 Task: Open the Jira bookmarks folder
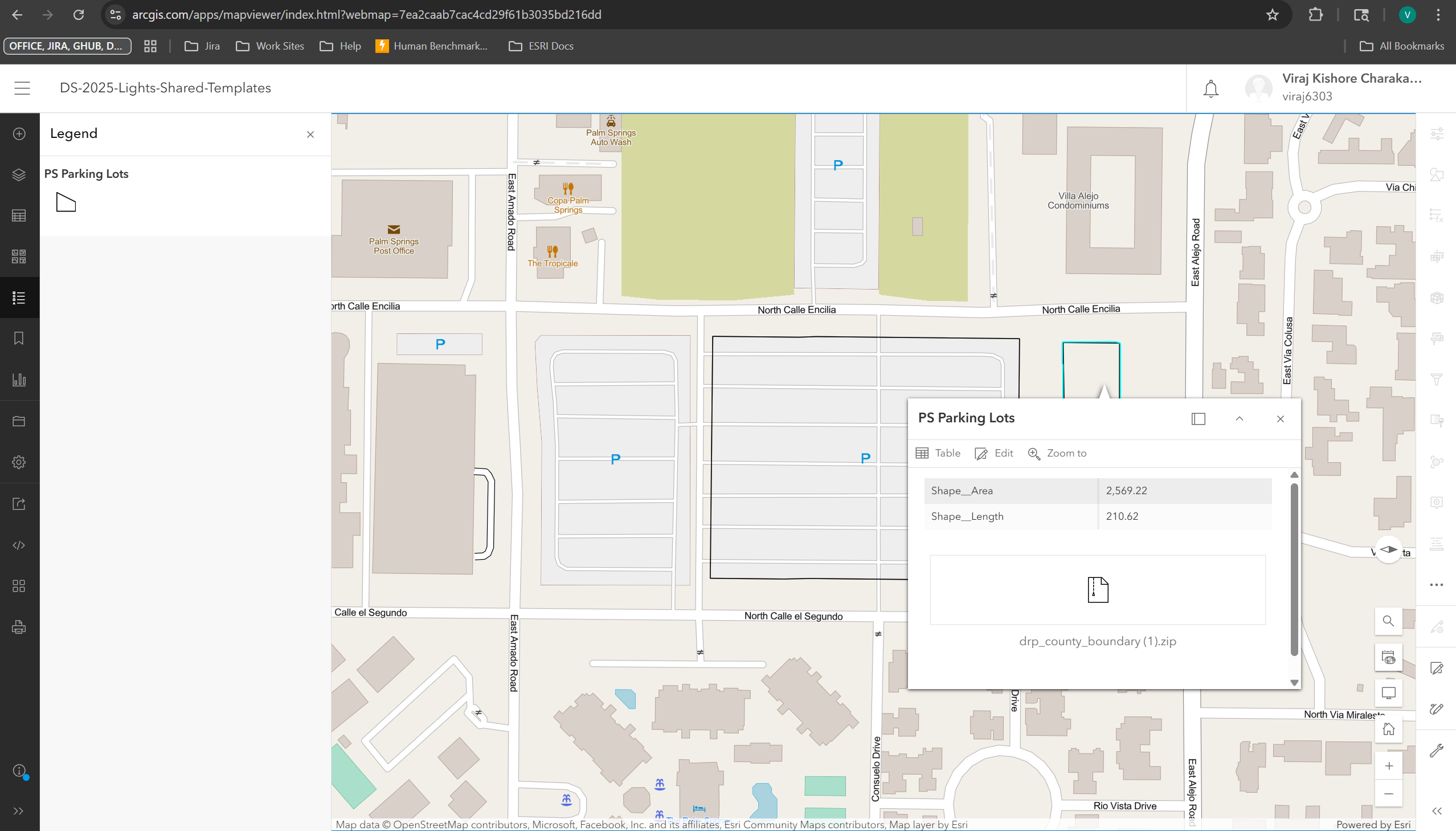tap(202, 46)
